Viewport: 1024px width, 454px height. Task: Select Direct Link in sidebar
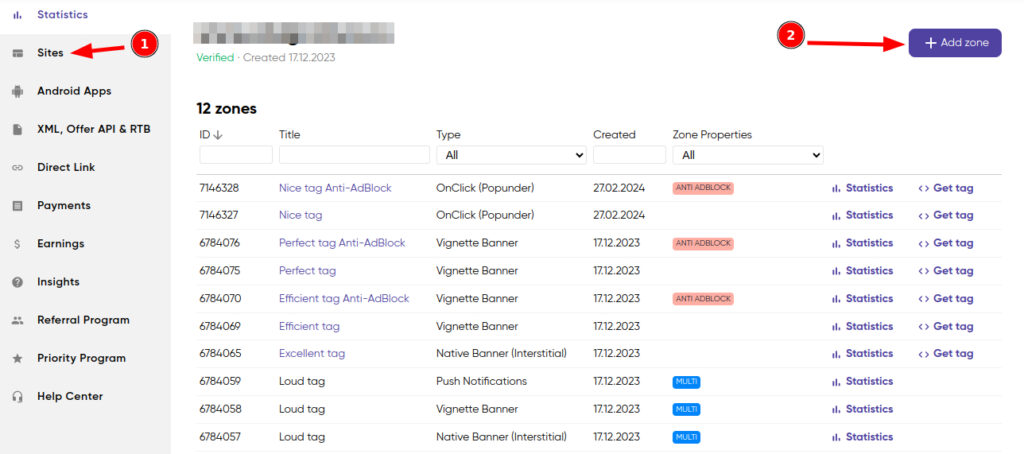tap(66, 167)
